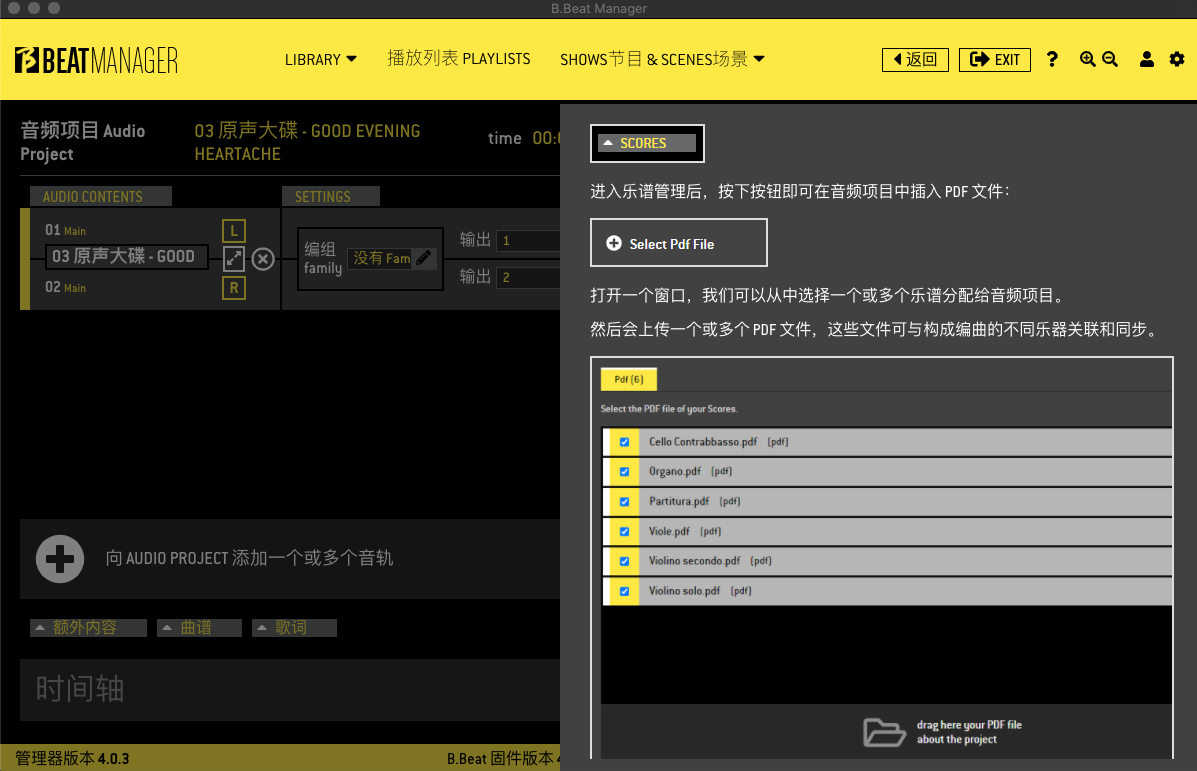Select the R channel icon for track 02
Viewport: 1197px width, 771px height.
pyautogui.click(x=234, y=288)
